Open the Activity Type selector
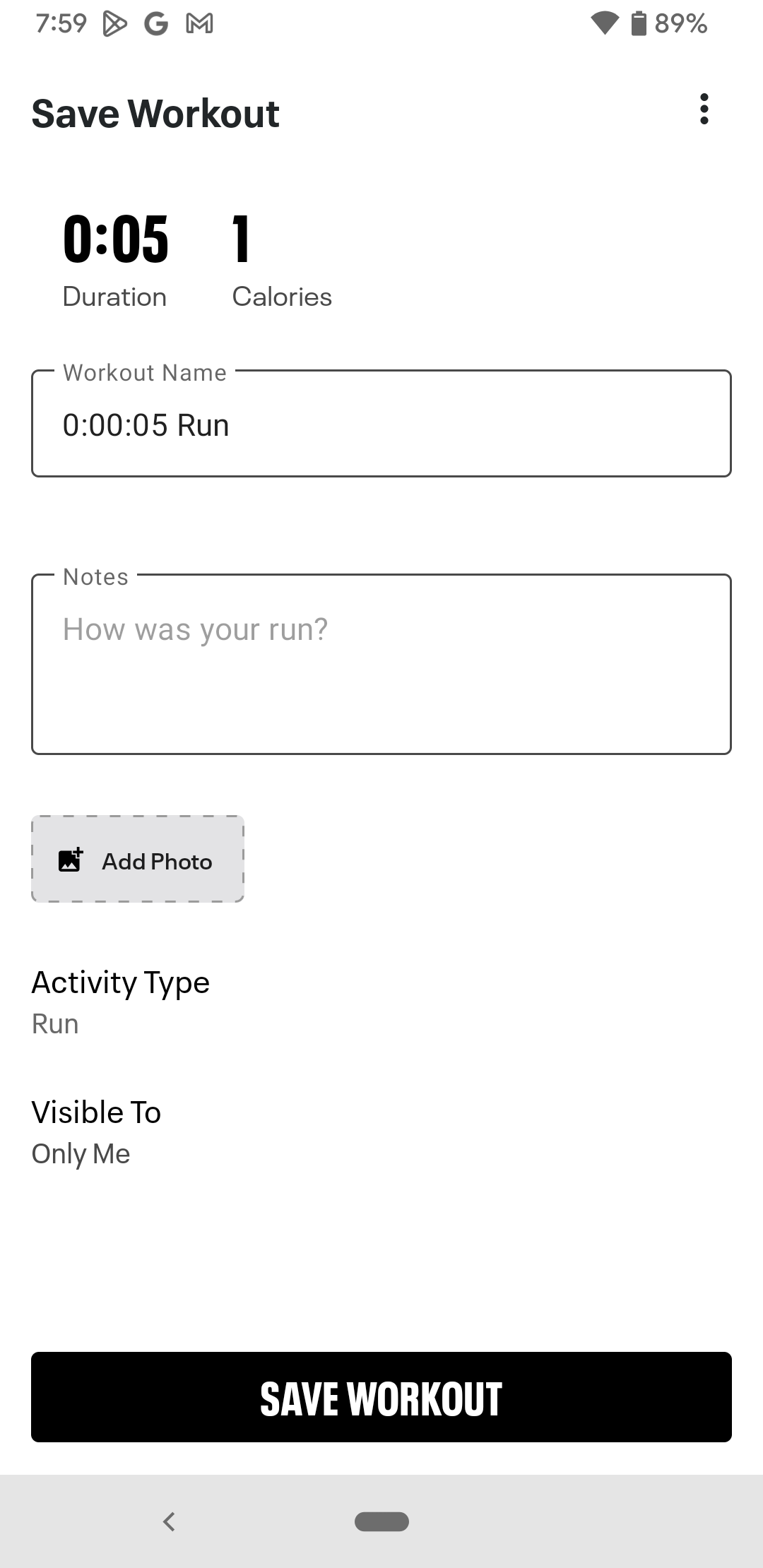Image resolution: width=763 pixels, height=1568 pixels. coord(121,982)
